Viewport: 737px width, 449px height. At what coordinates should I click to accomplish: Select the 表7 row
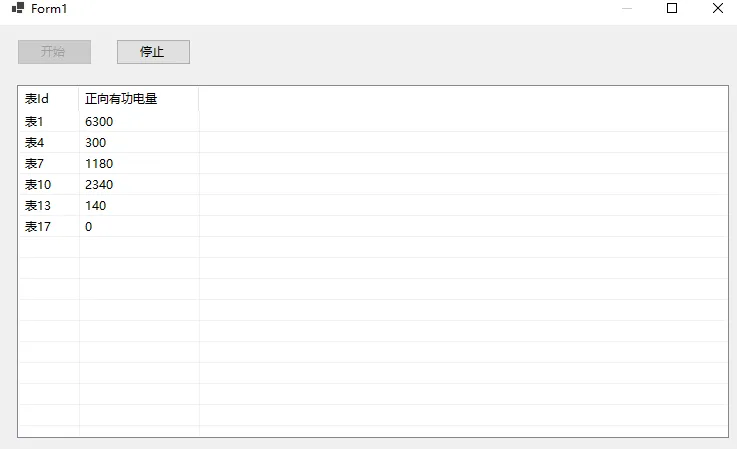point(34,163)
